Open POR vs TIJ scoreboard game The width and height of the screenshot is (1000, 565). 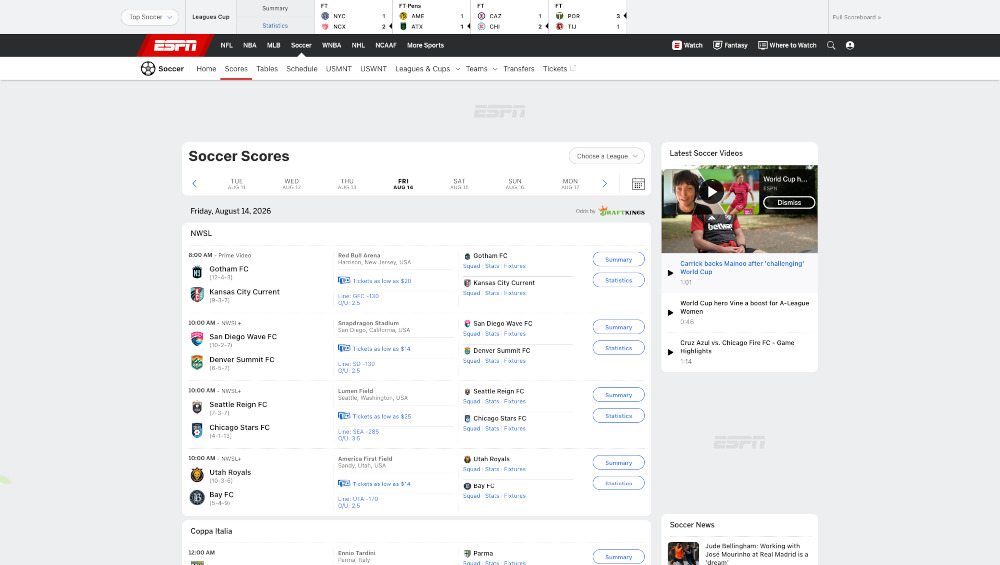(587, 17)
